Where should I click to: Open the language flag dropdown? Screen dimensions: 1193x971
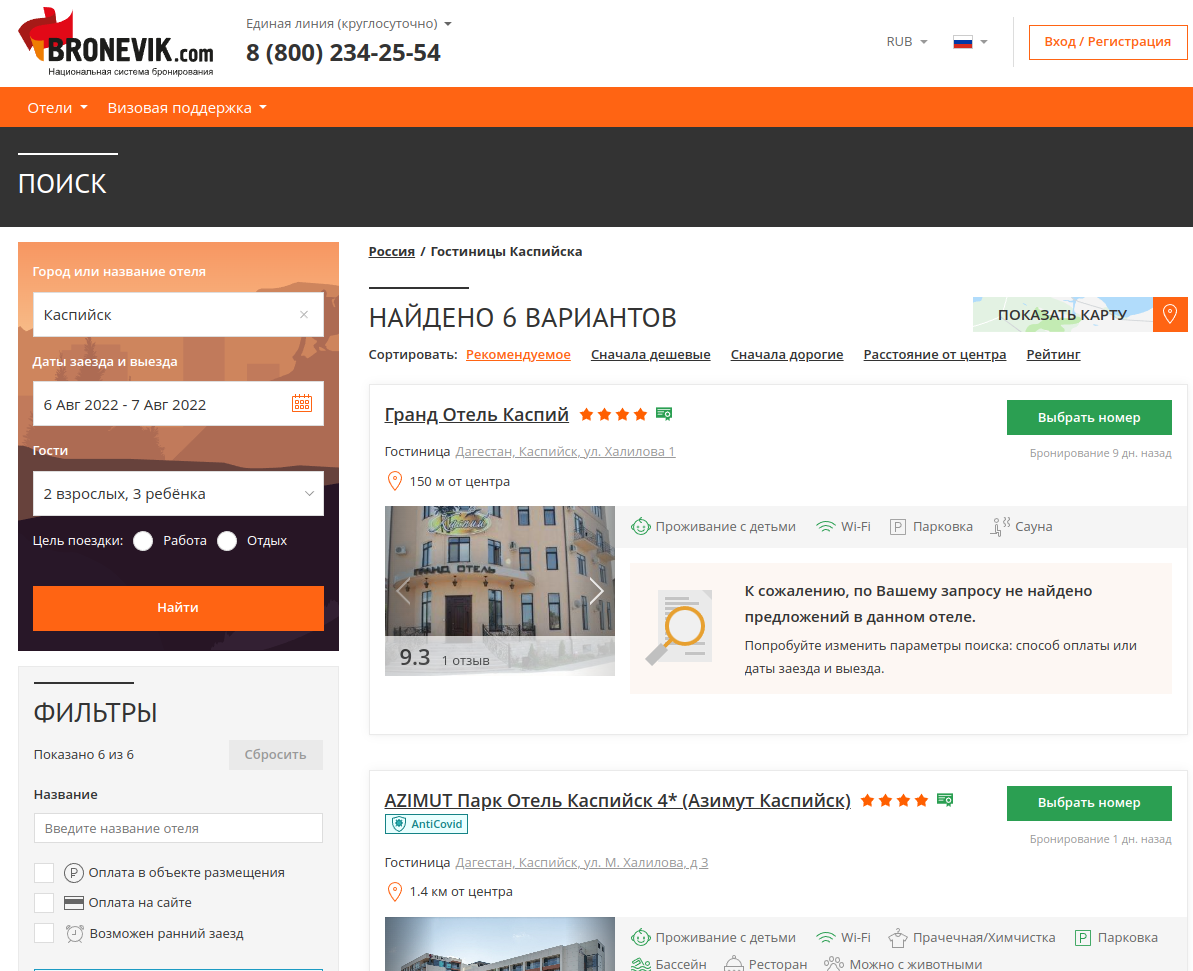[970, 42]
